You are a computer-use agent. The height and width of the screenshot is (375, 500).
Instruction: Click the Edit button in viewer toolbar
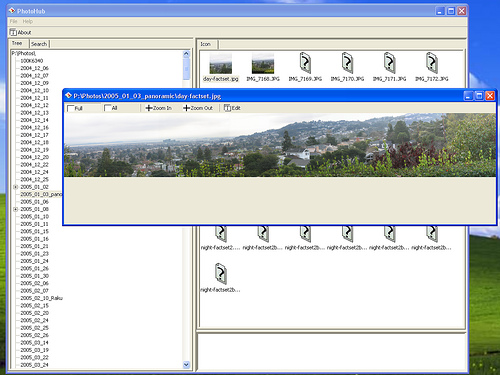(232, 108)
